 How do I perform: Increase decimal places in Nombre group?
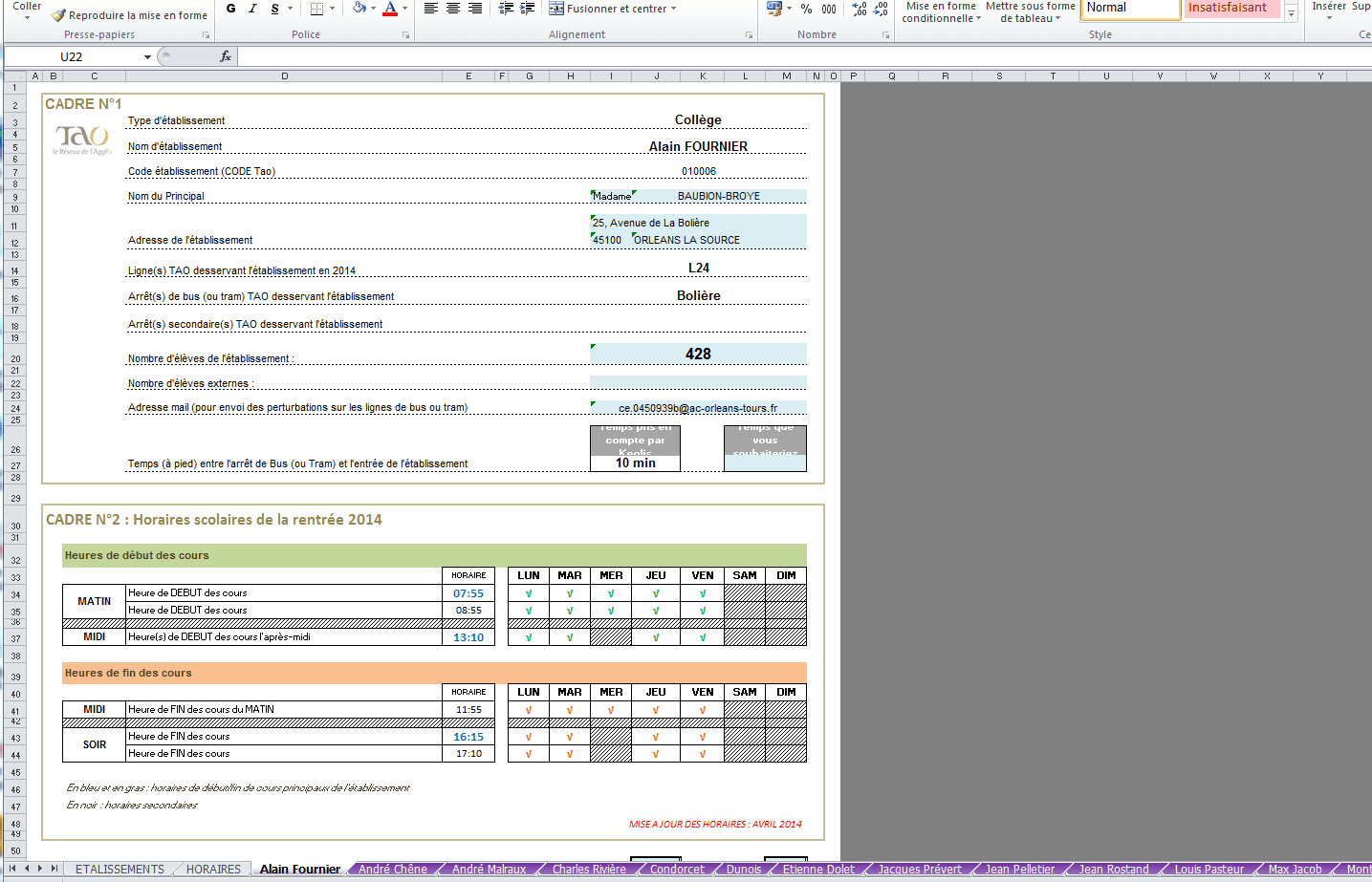click(x=859, y=9)
